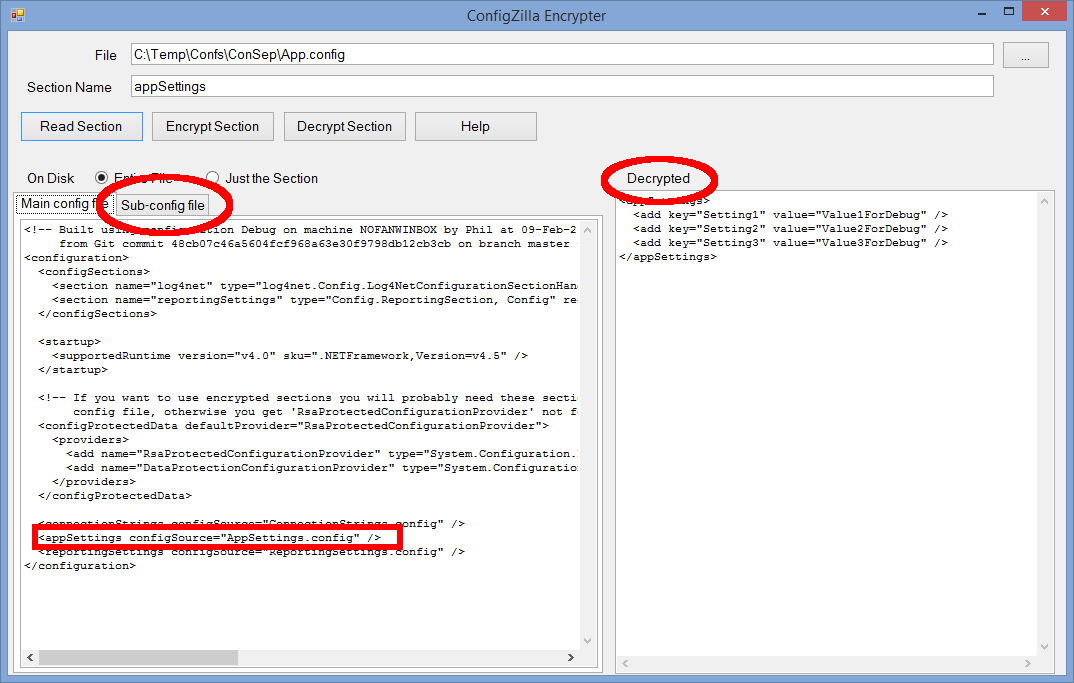Screen dimensions: 1074x683
Task: Click the config text scroll-up arrow
Action: (587, 230)
